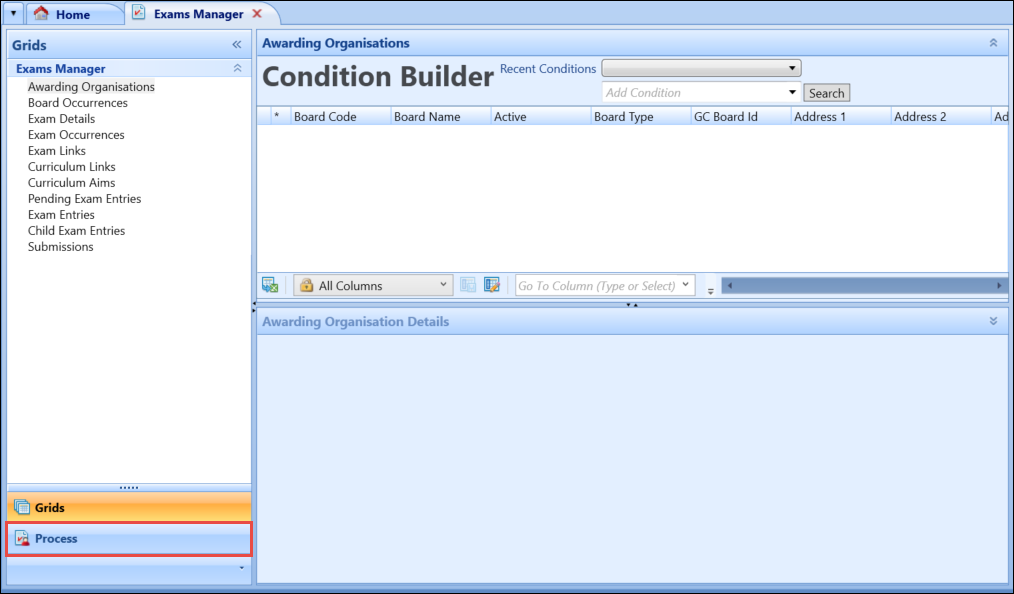
Task: Click the dropdown arrow icon at top-left corner
Action: coord(13,14)
